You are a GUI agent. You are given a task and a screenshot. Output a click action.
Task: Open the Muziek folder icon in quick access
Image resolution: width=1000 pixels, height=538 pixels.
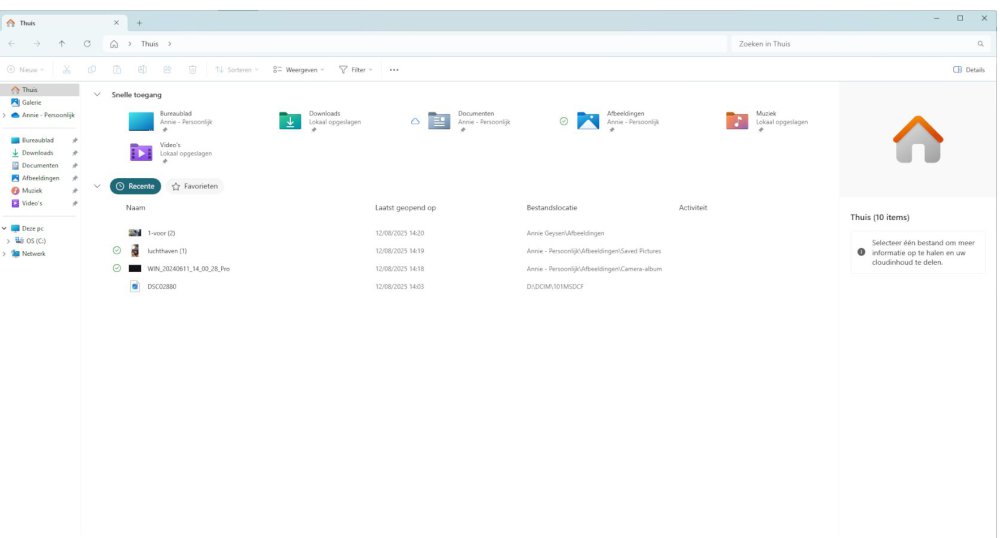(737, 121)
